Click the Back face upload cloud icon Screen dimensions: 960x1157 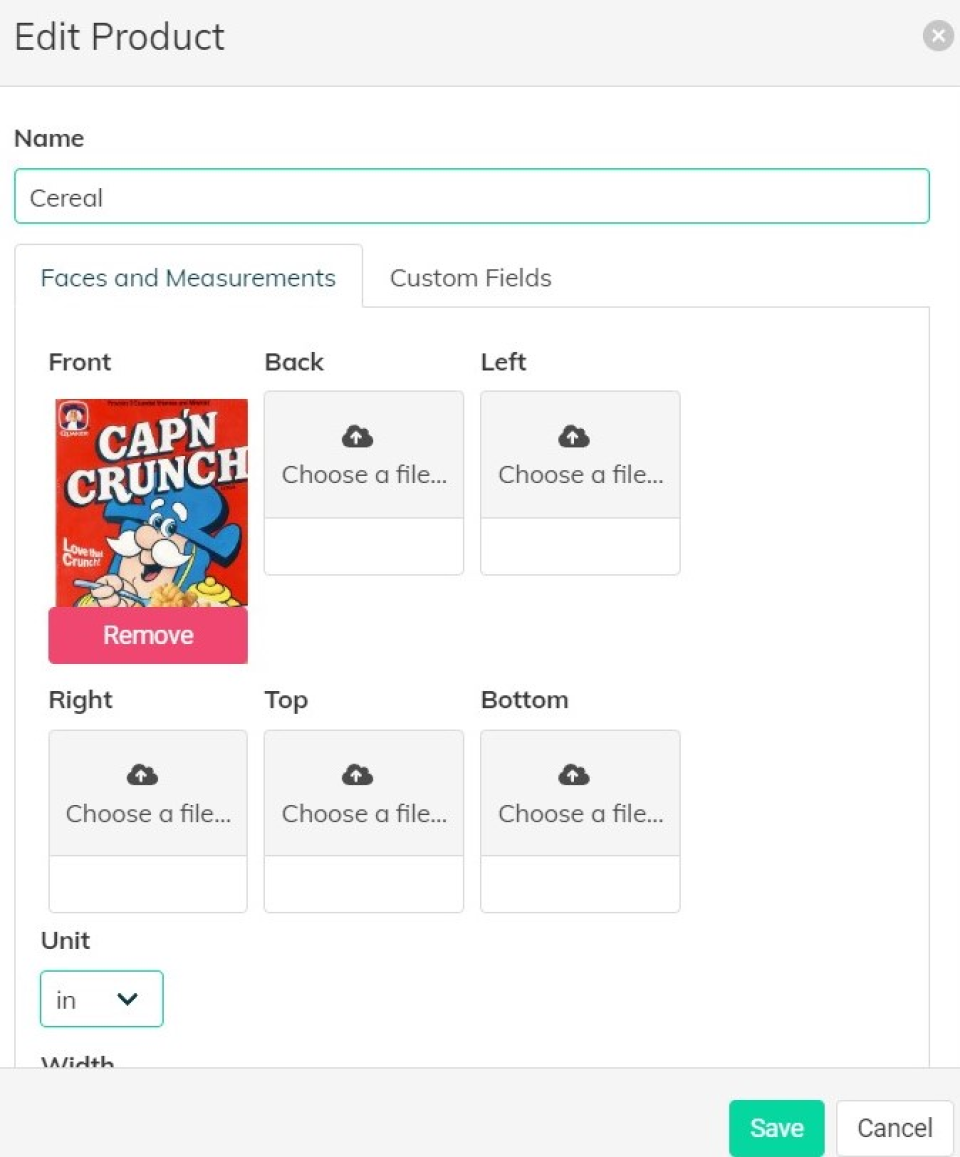(357, 436)
